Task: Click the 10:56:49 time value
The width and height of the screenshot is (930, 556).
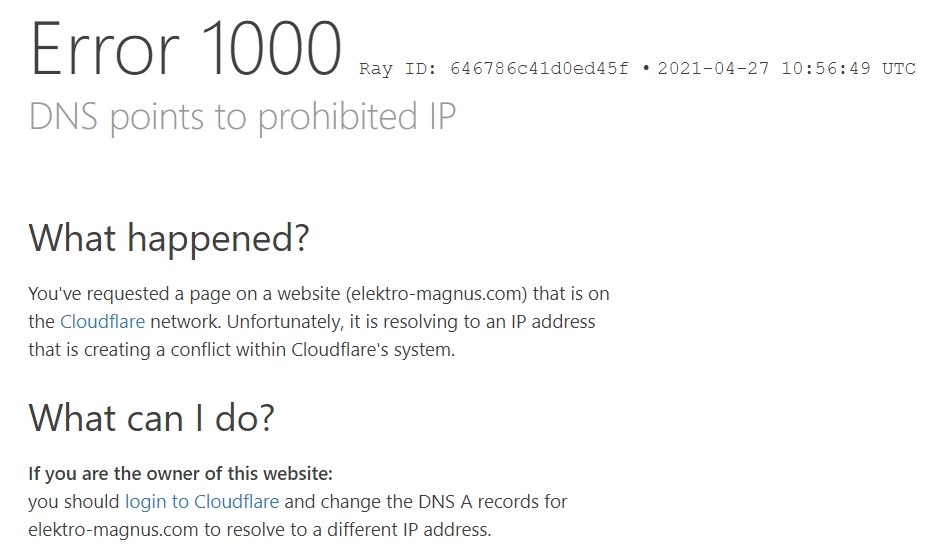Action: click(x=826, y=69)
